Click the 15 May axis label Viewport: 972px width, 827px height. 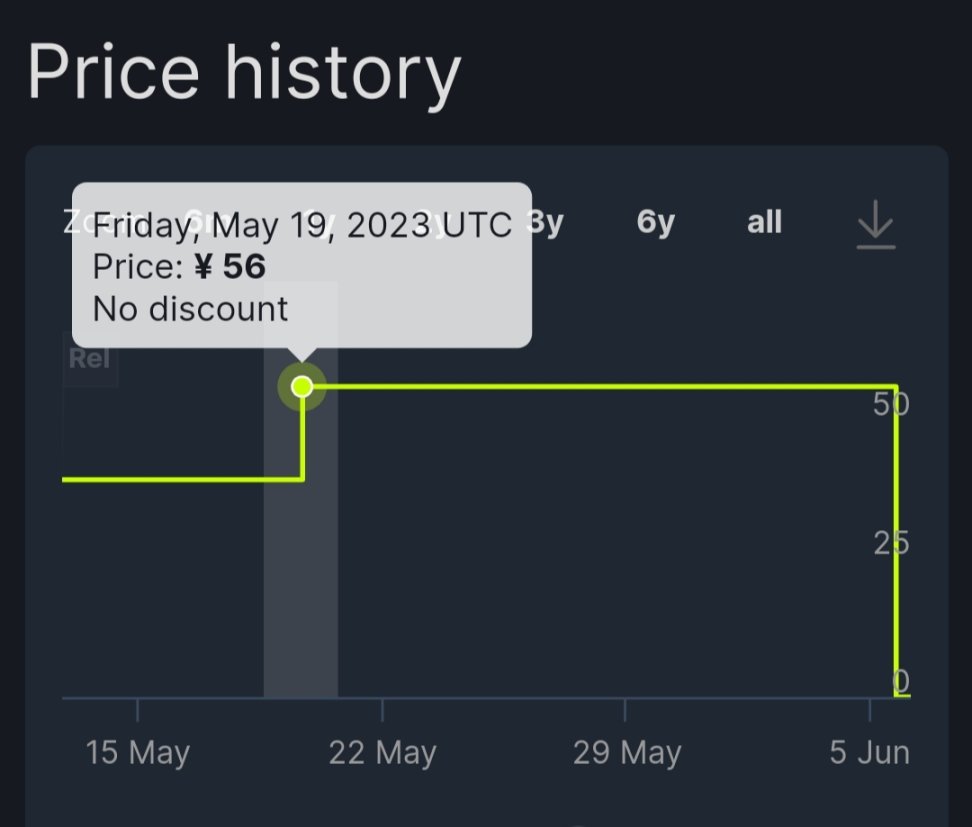pos(138,753)
